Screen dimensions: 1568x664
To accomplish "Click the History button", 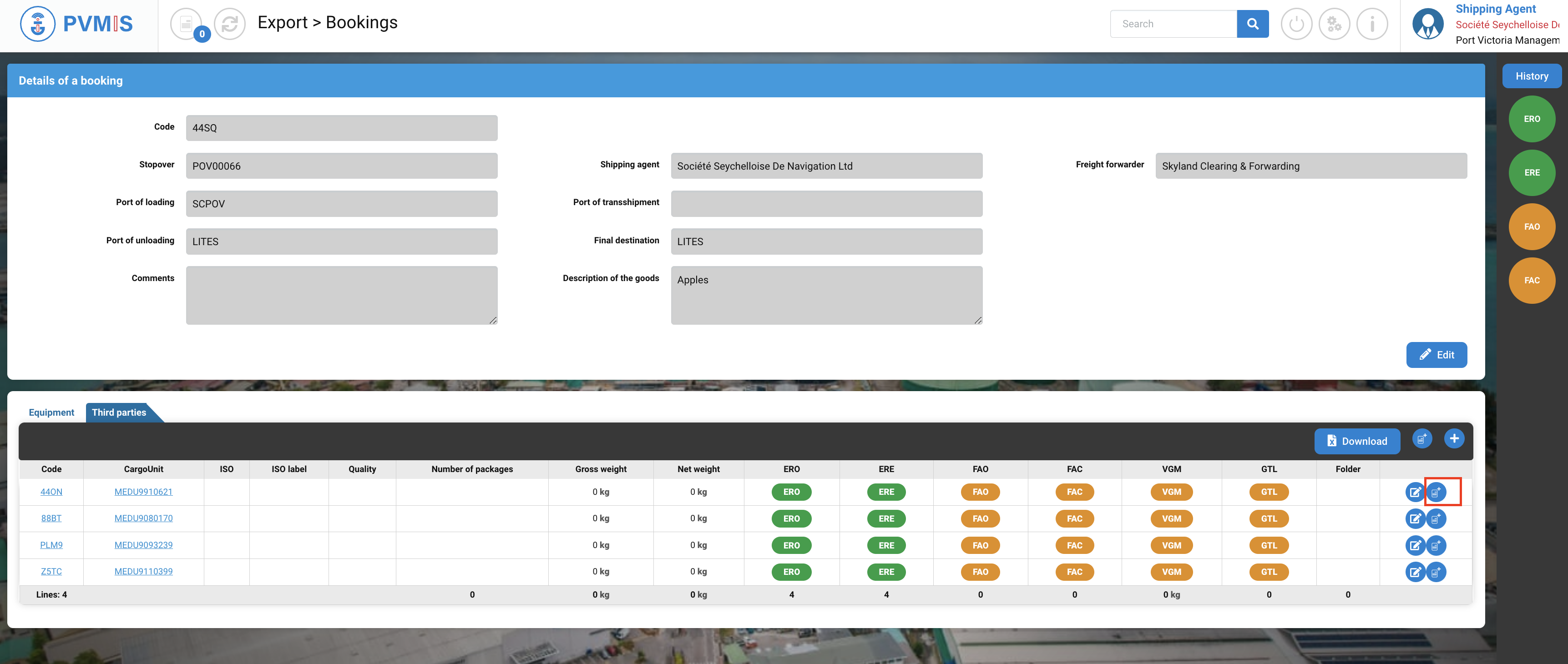I will (1531, 76).
